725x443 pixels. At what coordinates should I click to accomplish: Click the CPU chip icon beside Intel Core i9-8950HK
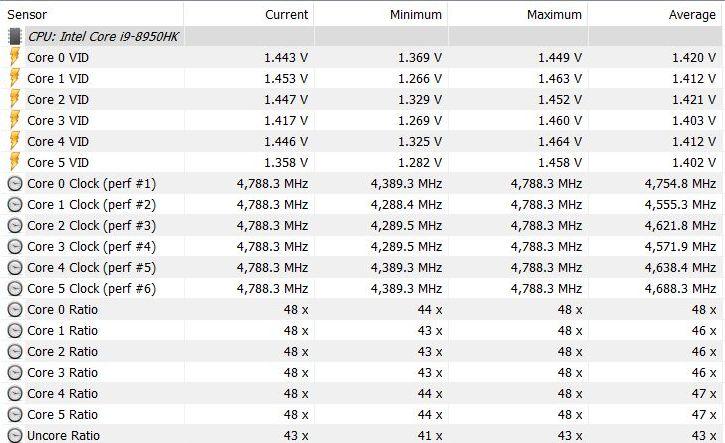[15, 37]
